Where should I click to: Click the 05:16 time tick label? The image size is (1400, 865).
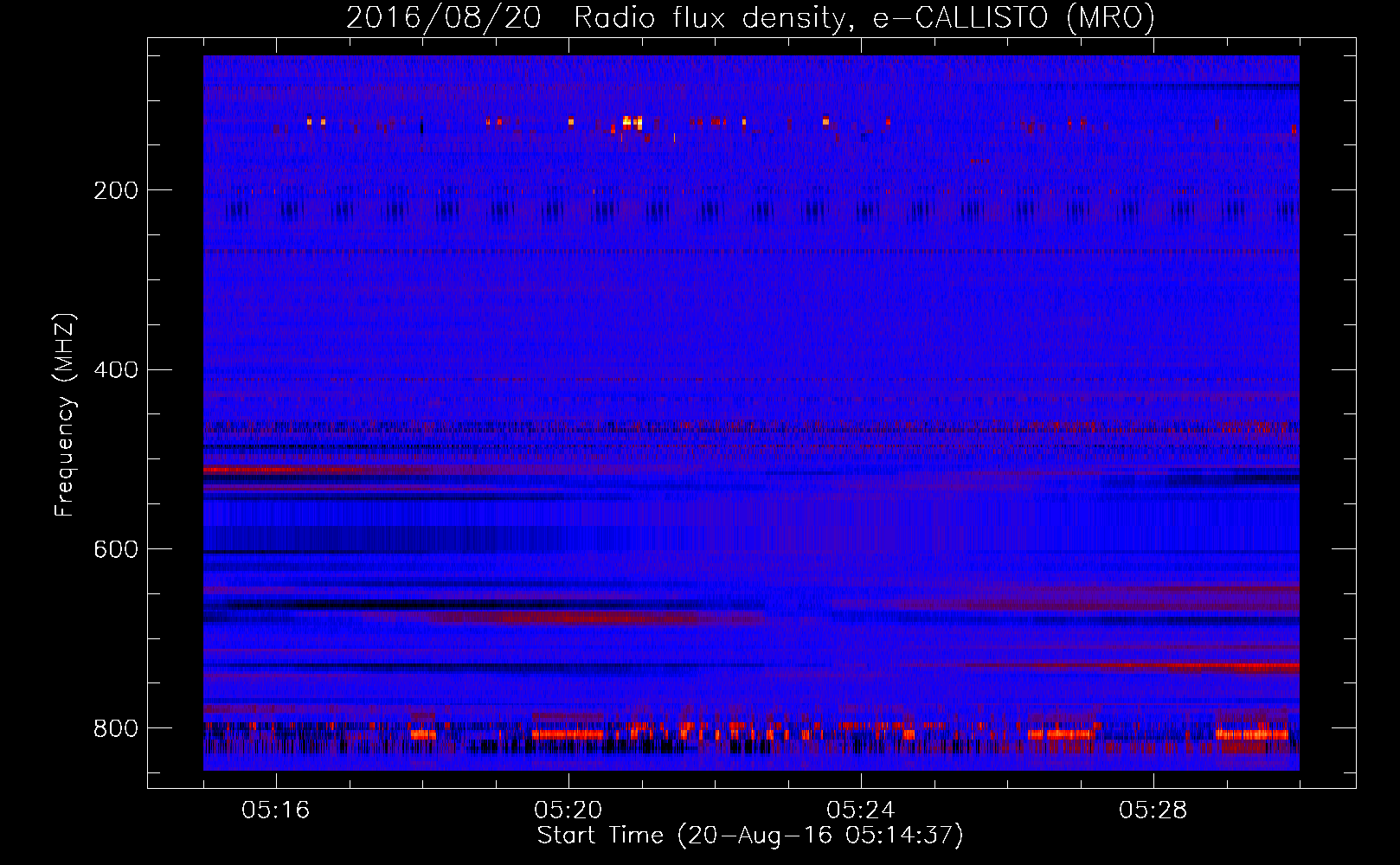click(275, 811)
